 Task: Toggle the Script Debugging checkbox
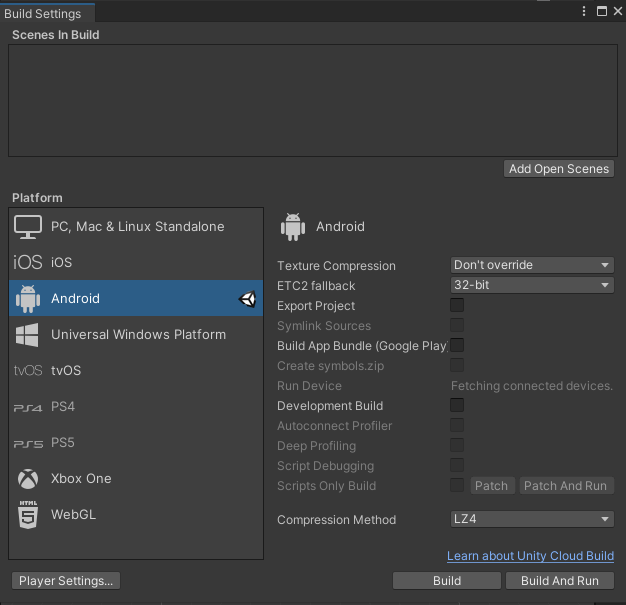[x=457, y=465]
